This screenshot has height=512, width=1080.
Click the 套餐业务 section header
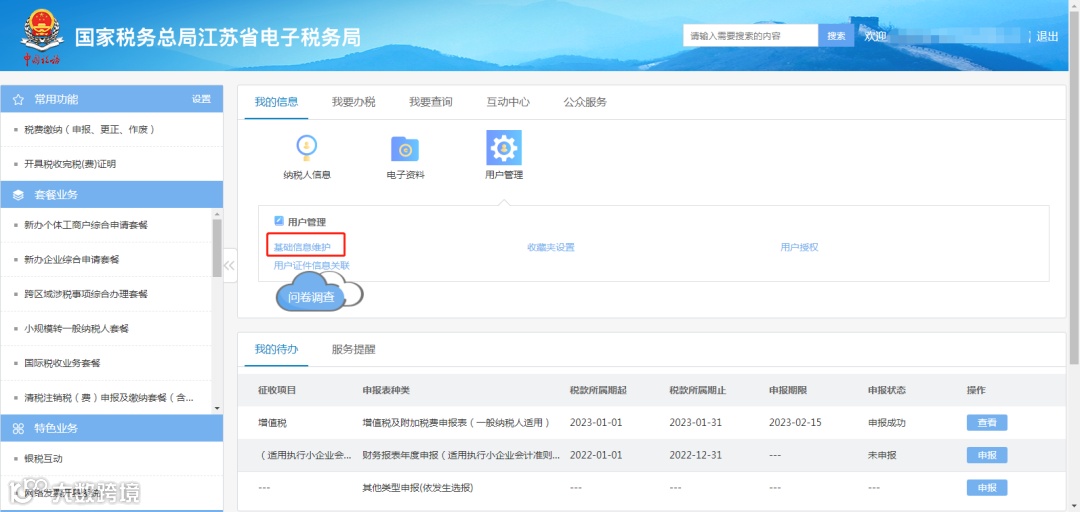pyautogui.click(x=112, y=195)
